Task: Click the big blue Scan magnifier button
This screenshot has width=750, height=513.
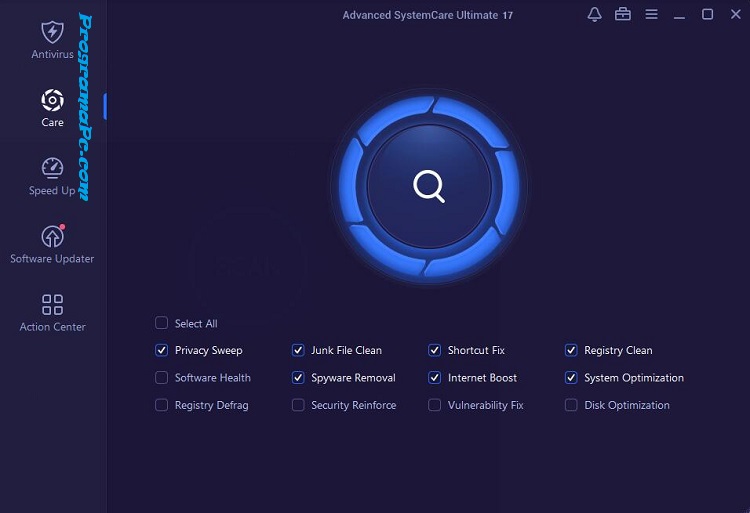Action: coord(429,186)
